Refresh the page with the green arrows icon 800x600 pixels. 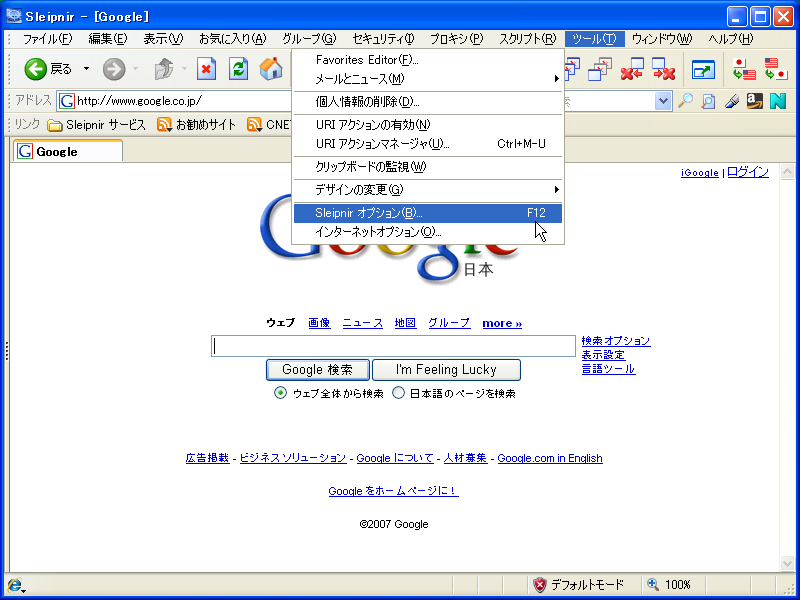click(238, 69)
